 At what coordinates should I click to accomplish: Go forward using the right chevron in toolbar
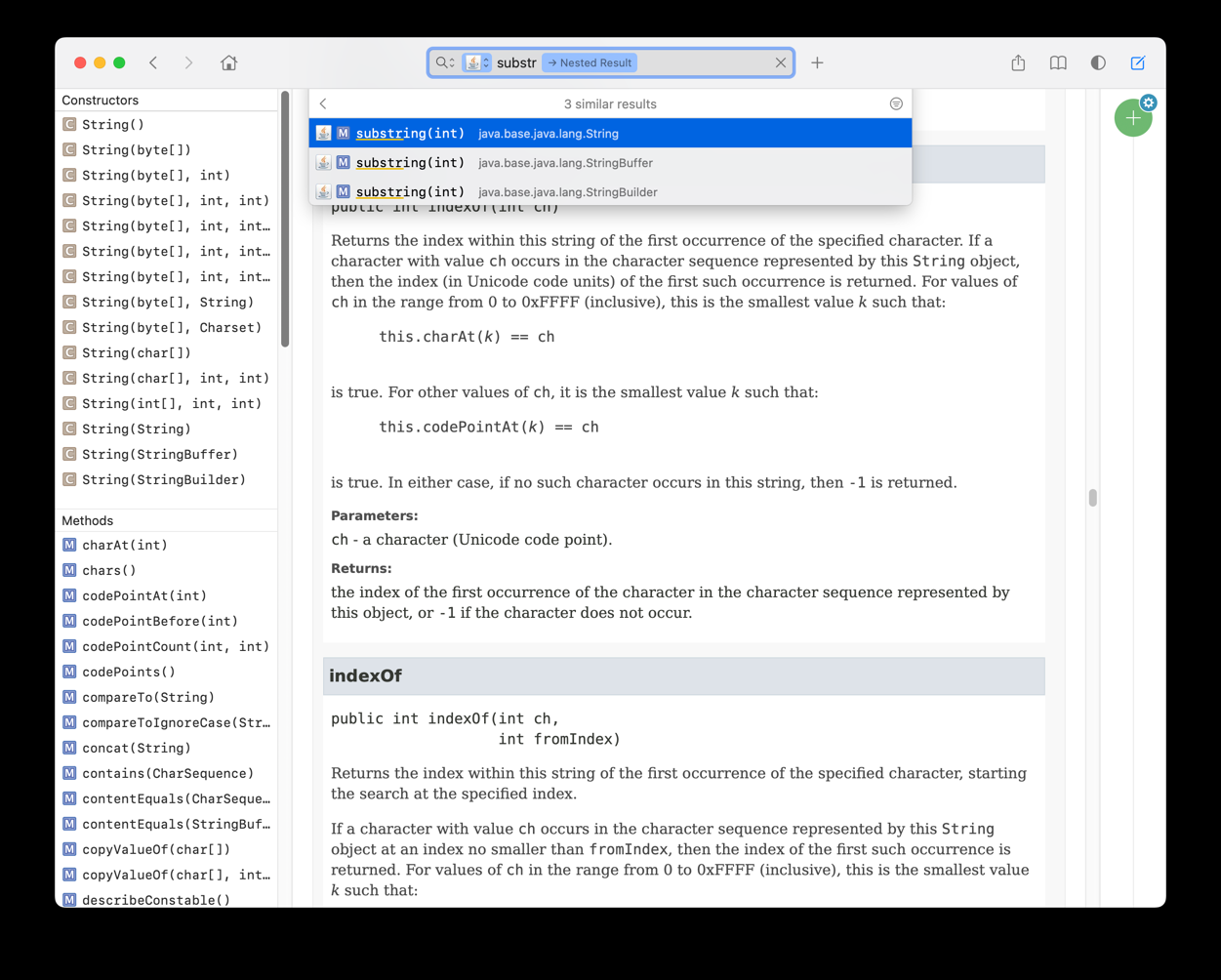188,62
